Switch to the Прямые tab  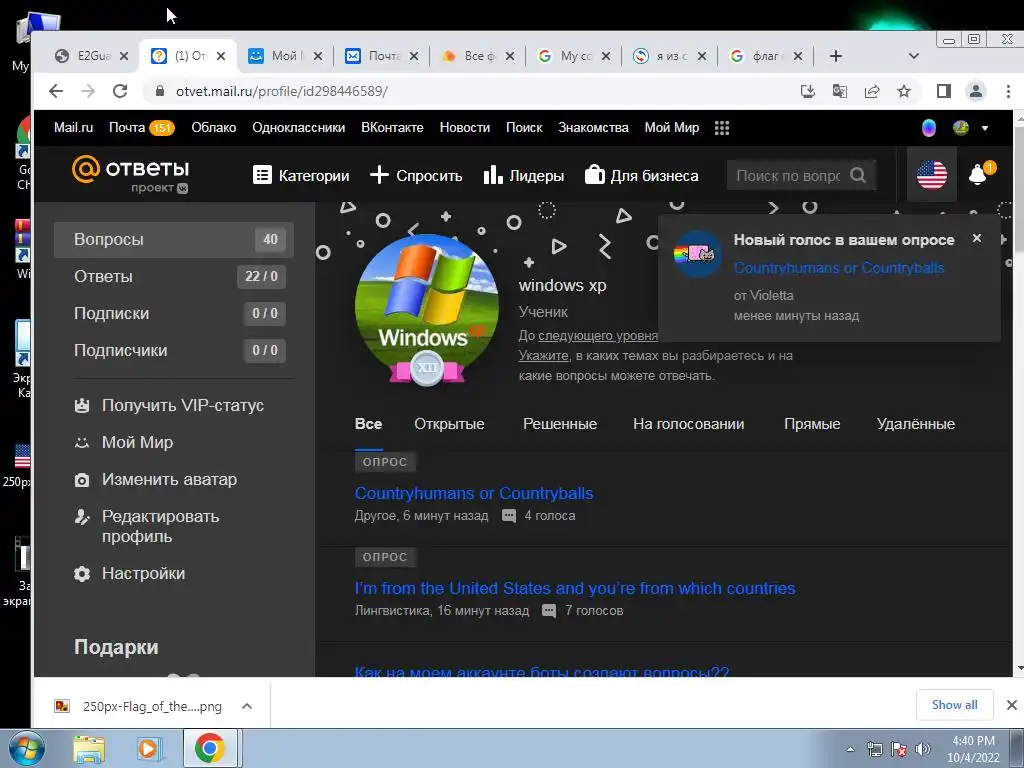(812, 424)
